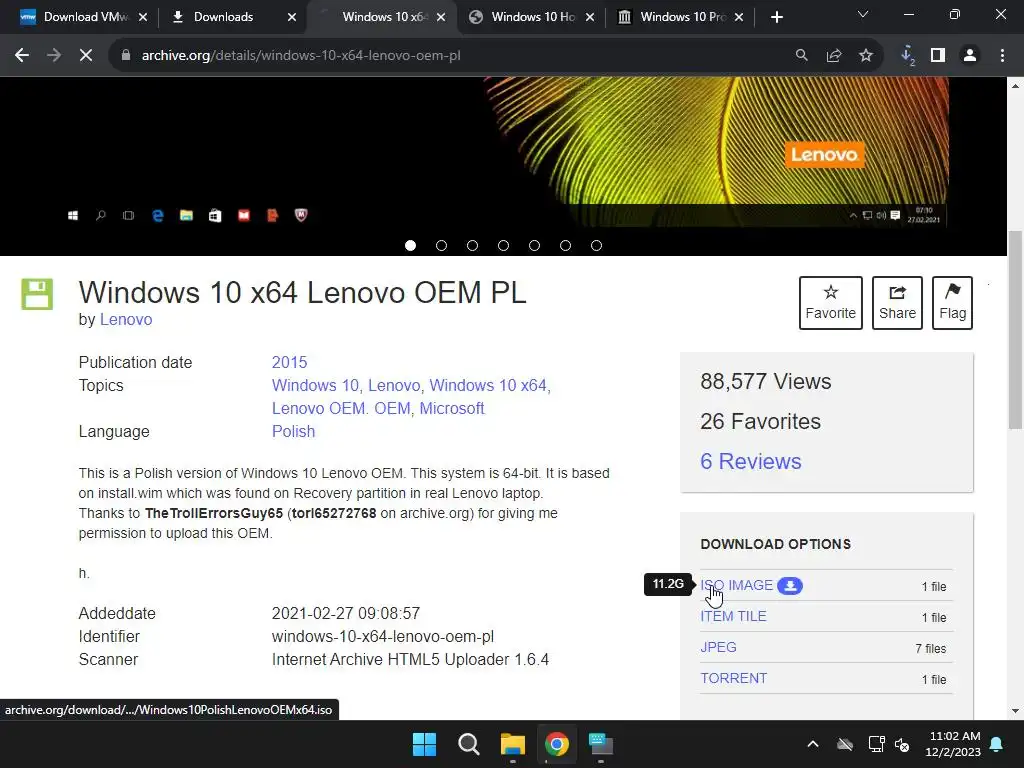Screen dimensions: 1024x768
Task: Open the Windows Start menu
Action: click(424, 744)
